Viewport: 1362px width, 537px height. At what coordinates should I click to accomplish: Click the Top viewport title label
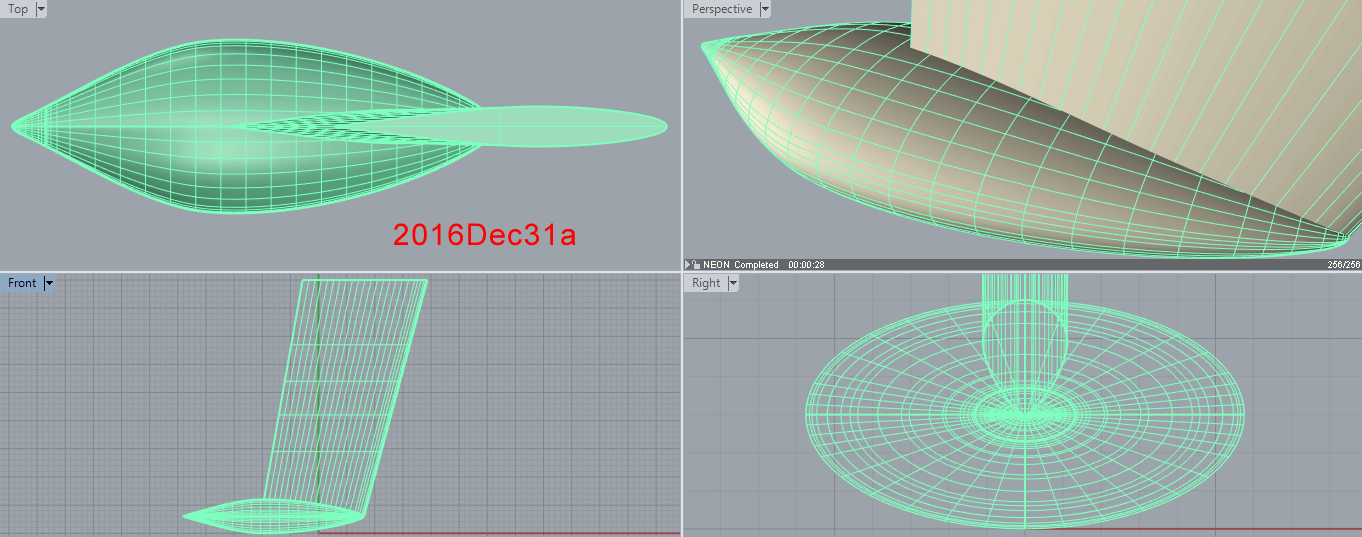[18, 9]
